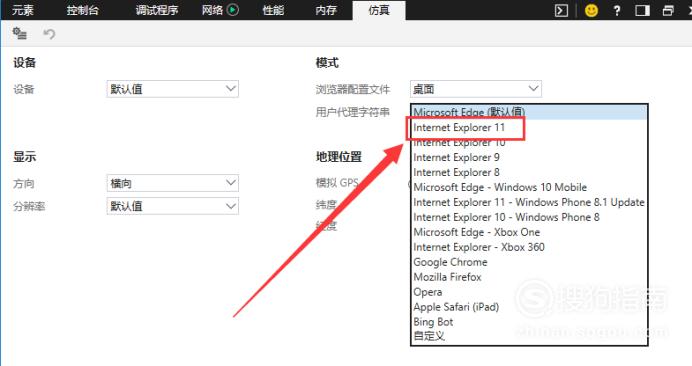Image resolution: width=692 pixels, height=366 pixels.
Task: Start network capture via the green play icon
Action: [233, 10]
